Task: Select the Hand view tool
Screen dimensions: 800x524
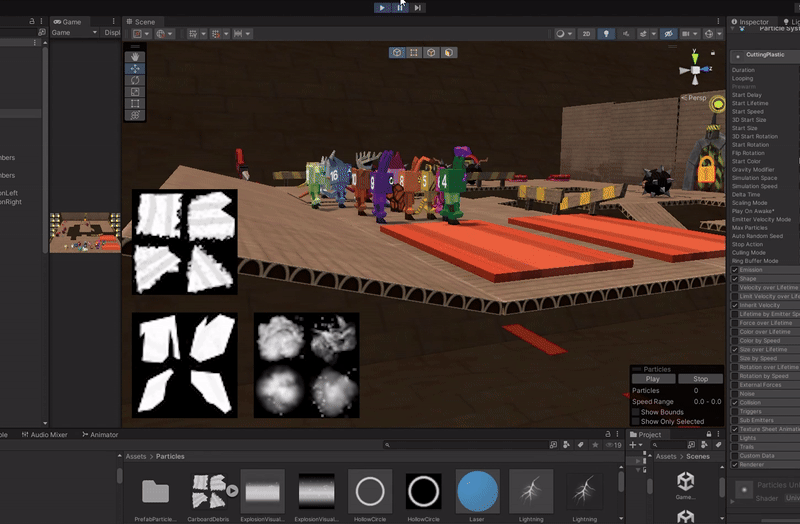Action: click(135, 57)
